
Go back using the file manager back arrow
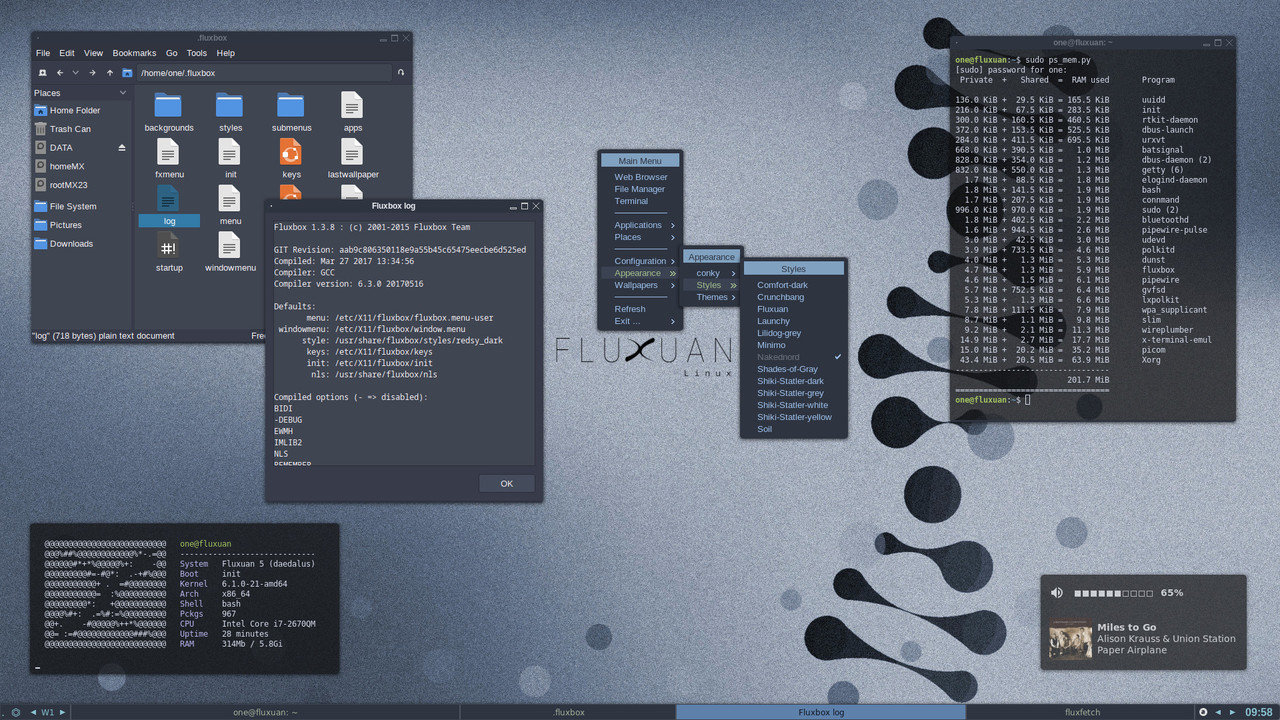click(x=60, y=73)
